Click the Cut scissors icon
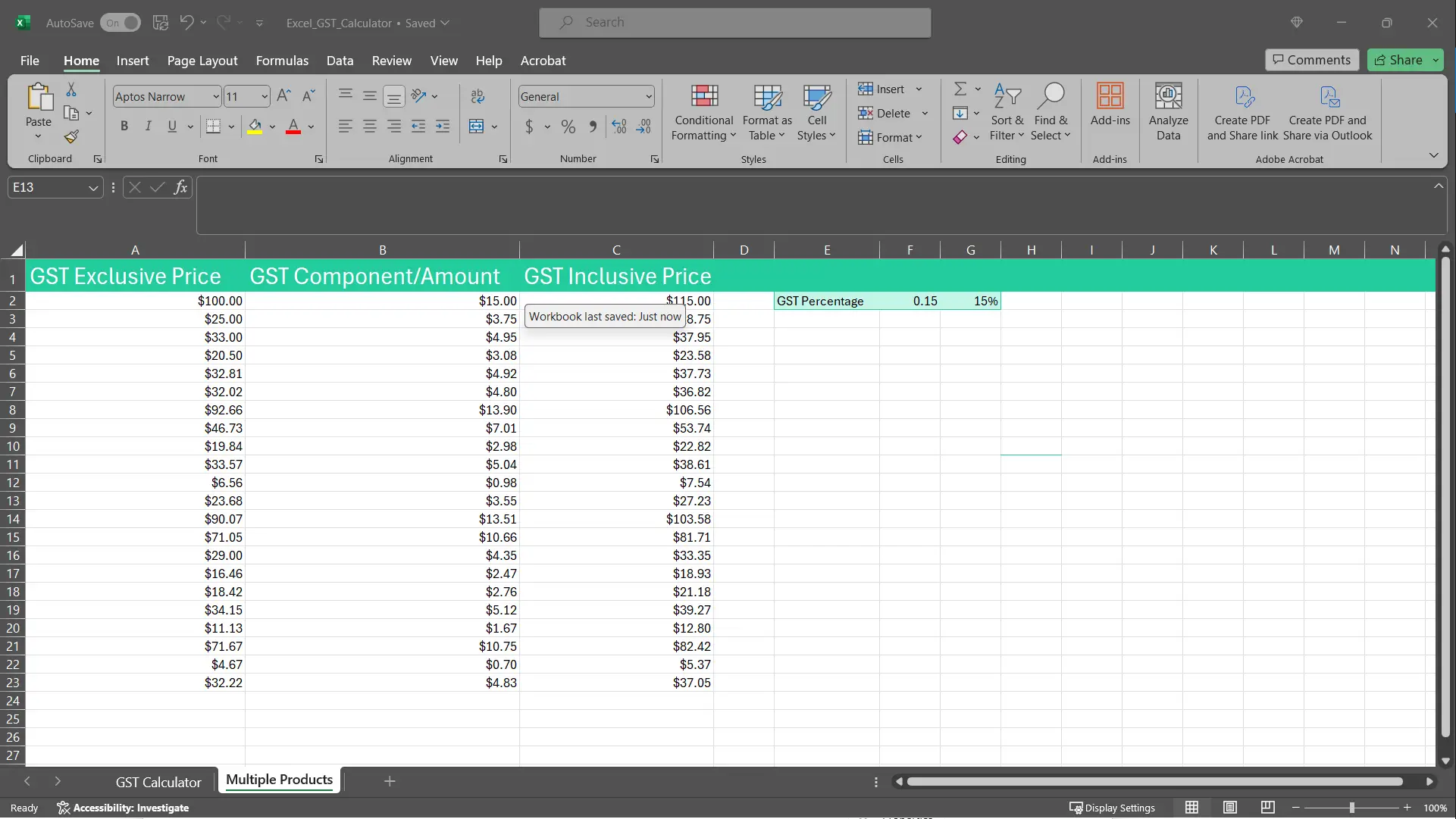 tap(71, 90)
